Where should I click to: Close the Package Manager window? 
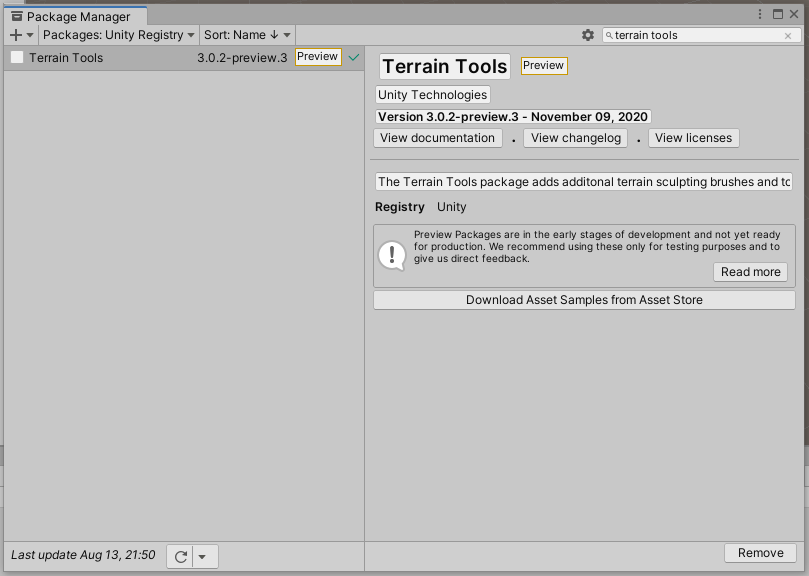[x=794, y=14]
